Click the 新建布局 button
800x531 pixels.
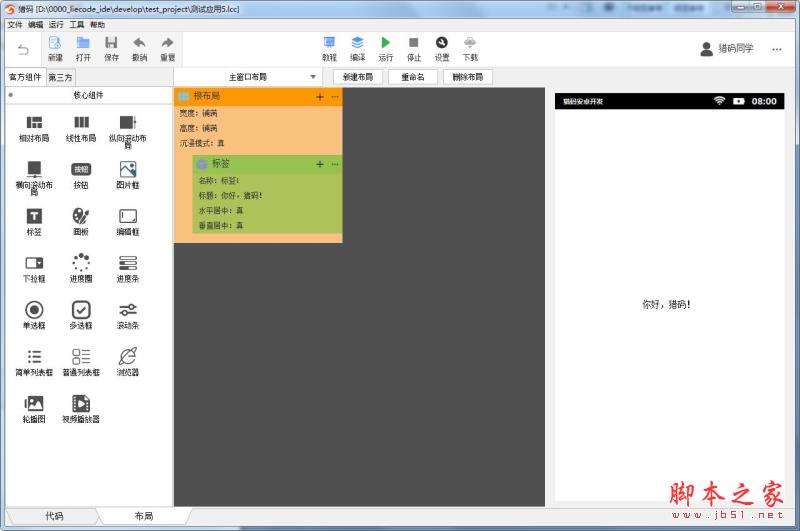[x=358, y=77]
